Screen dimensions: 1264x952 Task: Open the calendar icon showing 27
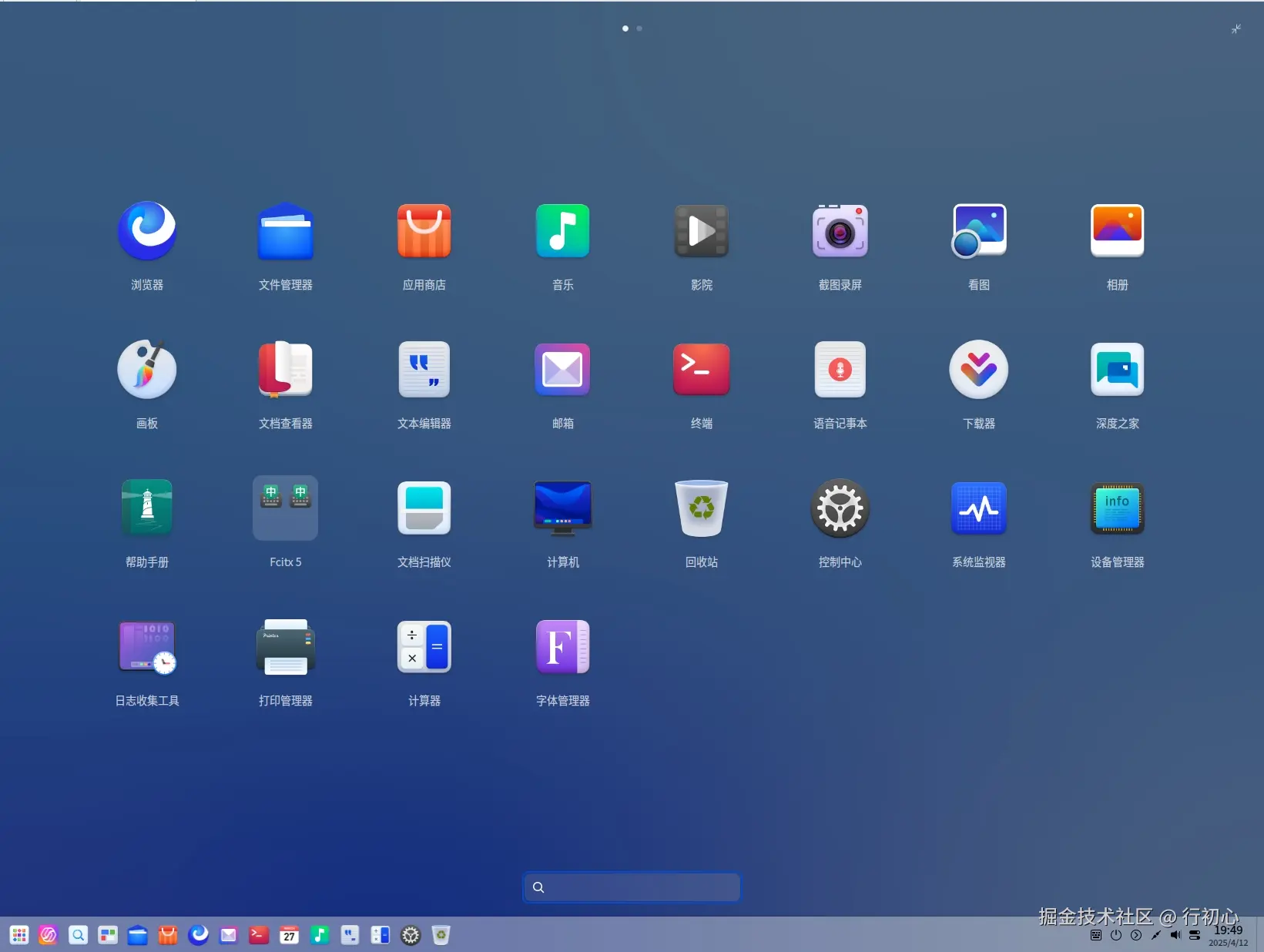[290, 935]
